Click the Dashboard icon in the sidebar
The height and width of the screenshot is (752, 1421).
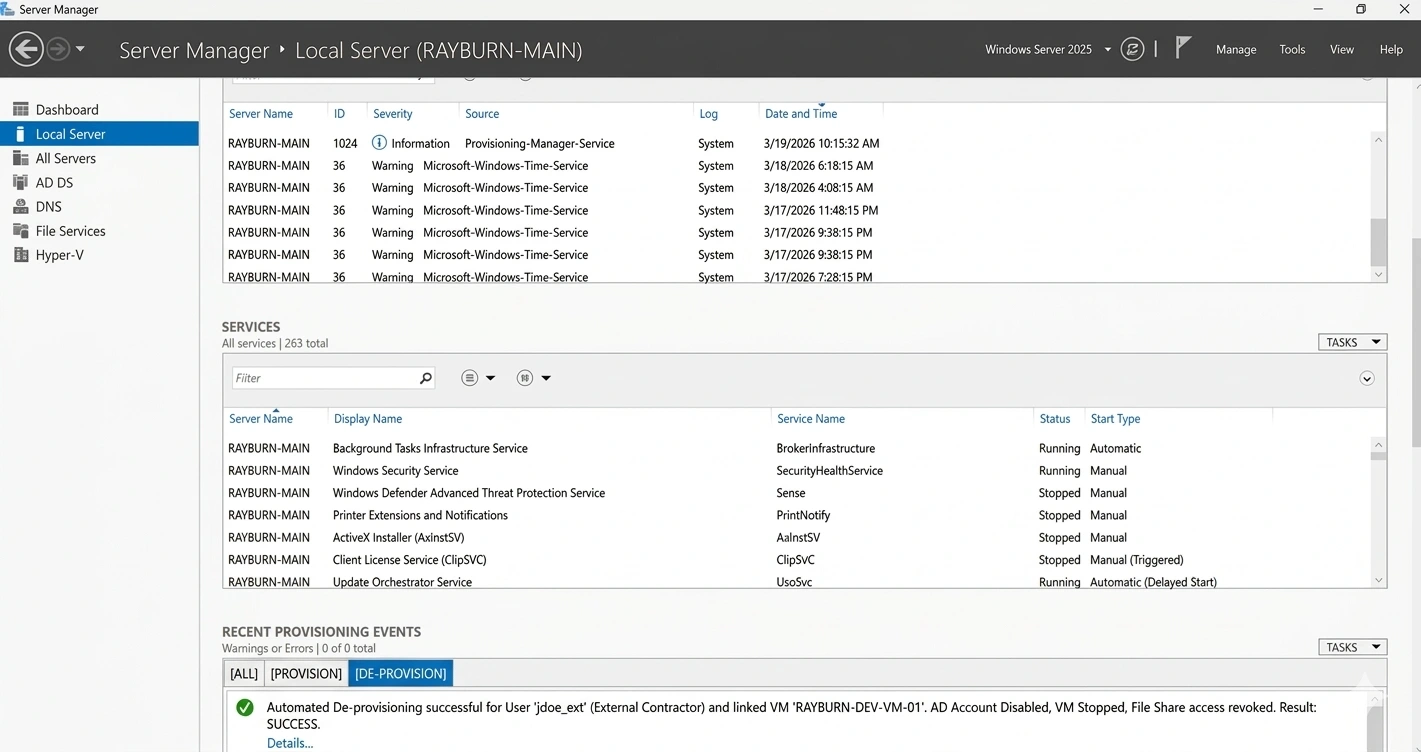[20, 110]
